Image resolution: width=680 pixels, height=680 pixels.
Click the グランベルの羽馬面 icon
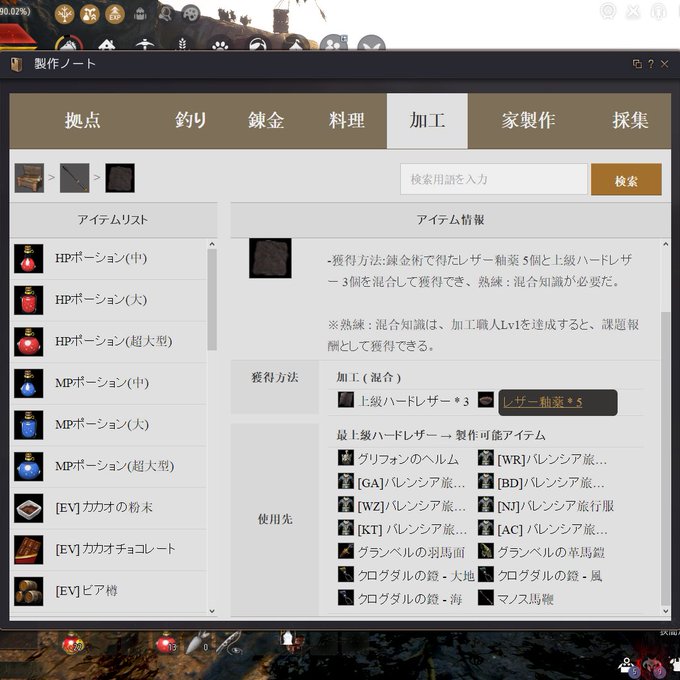(346, 551)
